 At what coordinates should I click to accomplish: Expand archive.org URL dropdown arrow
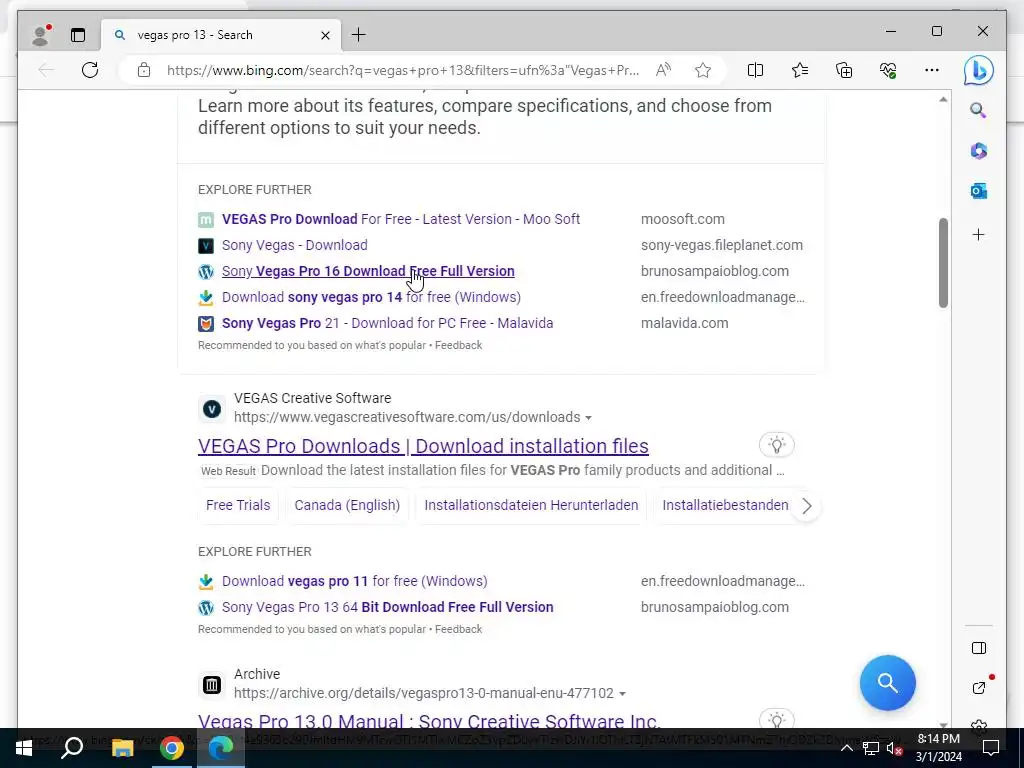tap(622, 694)
